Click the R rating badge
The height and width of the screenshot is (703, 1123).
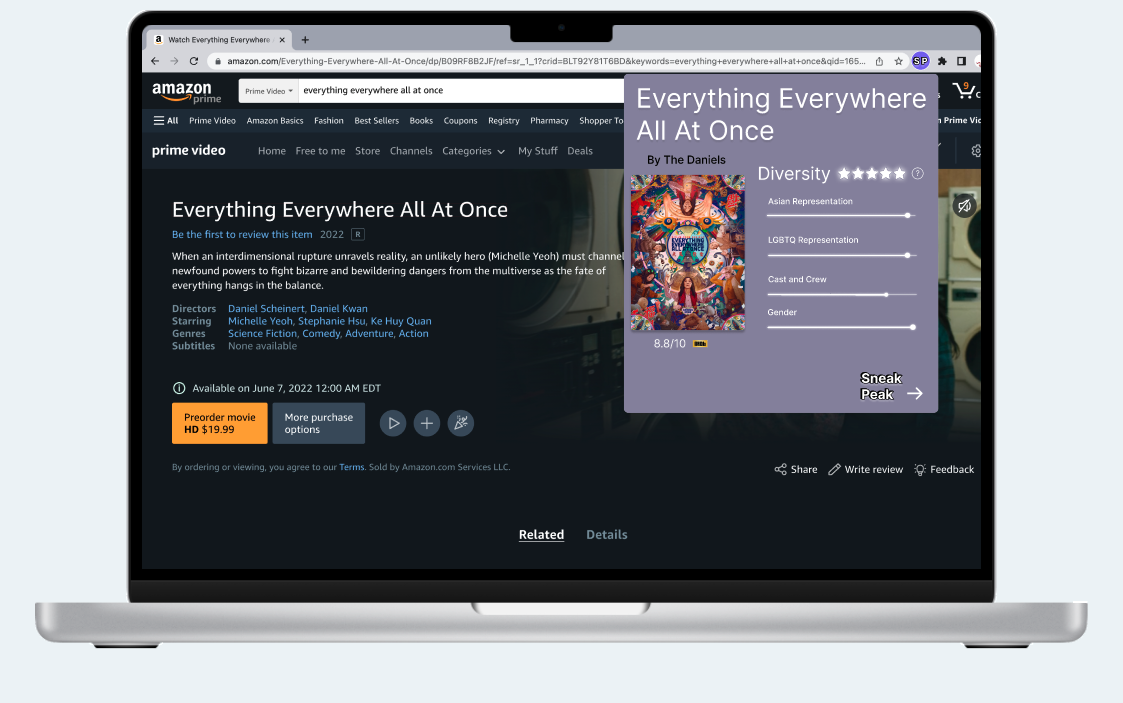pyautogui.click(x=358, y=234)
